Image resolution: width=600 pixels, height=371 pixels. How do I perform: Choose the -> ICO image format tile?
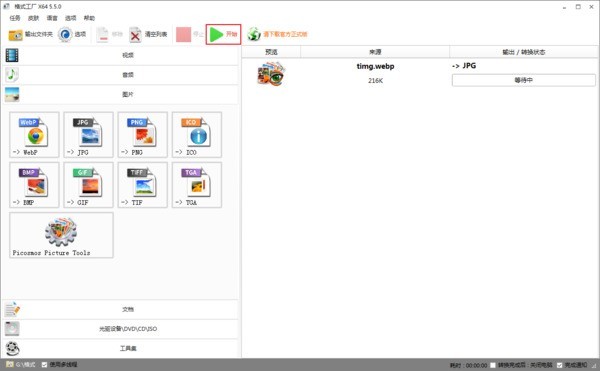[x=197, y=135]
